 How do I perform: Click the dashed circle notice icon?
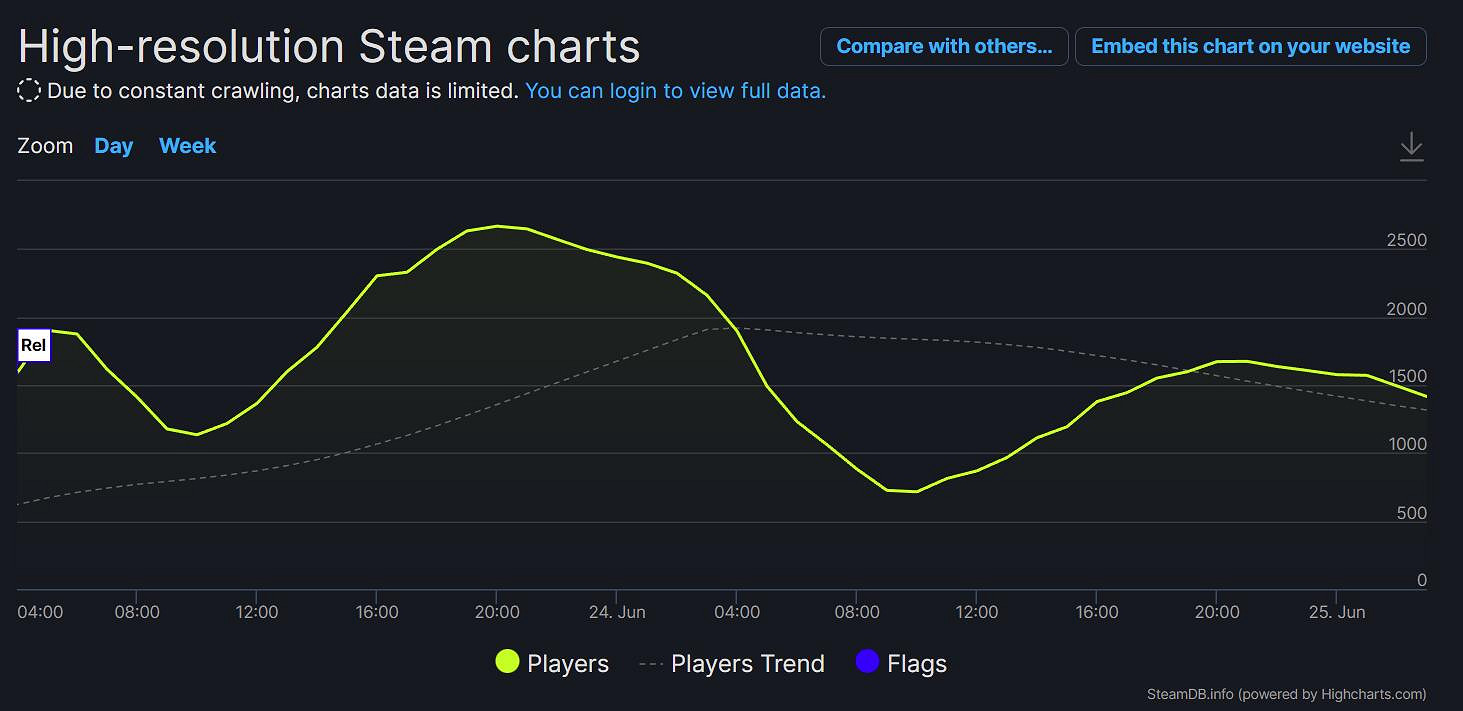pos(29,91)
